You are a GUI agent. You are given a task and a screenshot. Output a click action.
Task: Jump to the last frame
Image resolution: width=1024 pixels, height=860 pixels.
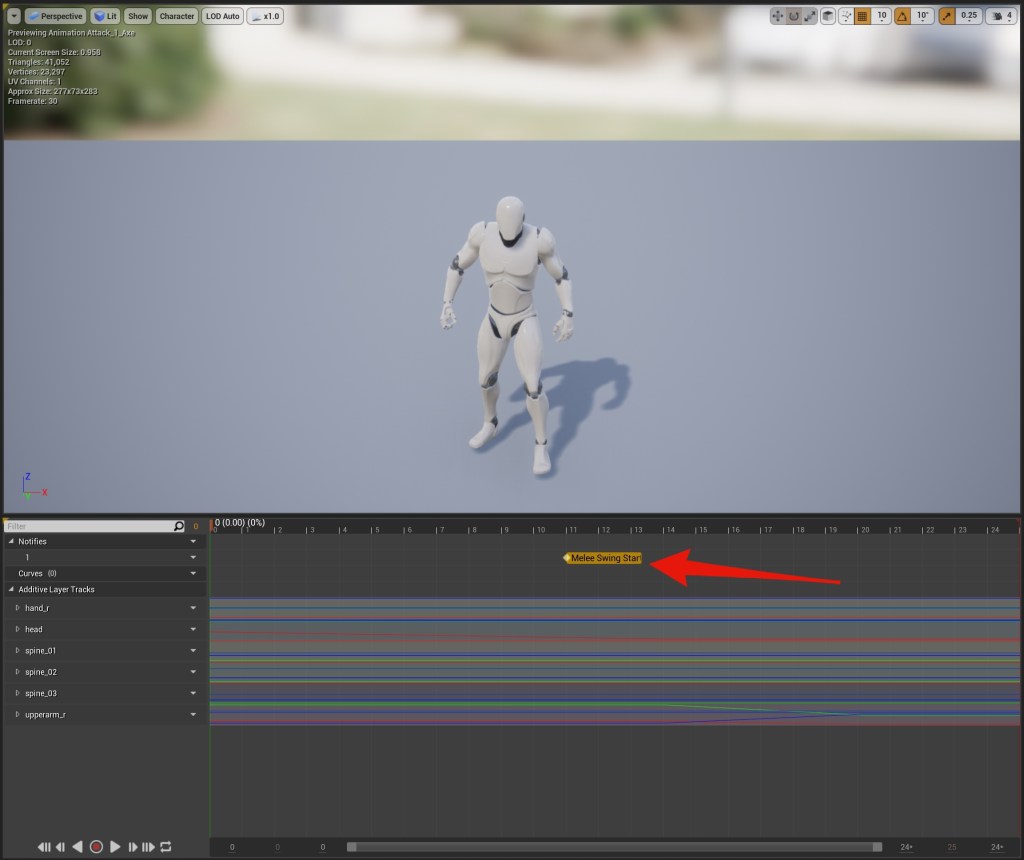(150, 847)
